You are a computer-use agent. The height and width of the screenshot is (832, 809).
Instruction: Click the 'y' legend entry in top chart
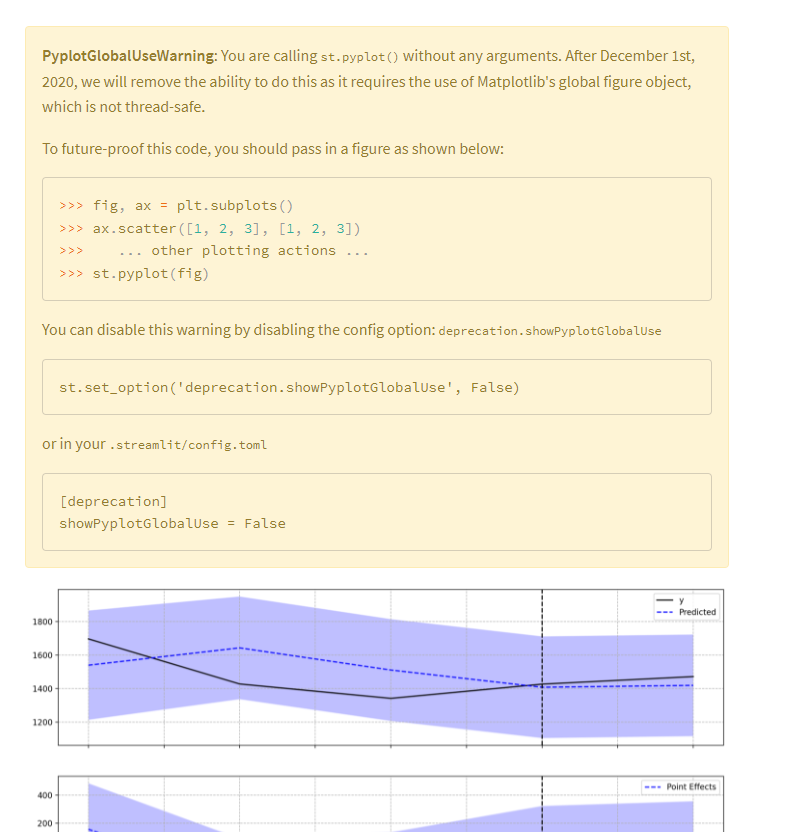pos(671,600)
